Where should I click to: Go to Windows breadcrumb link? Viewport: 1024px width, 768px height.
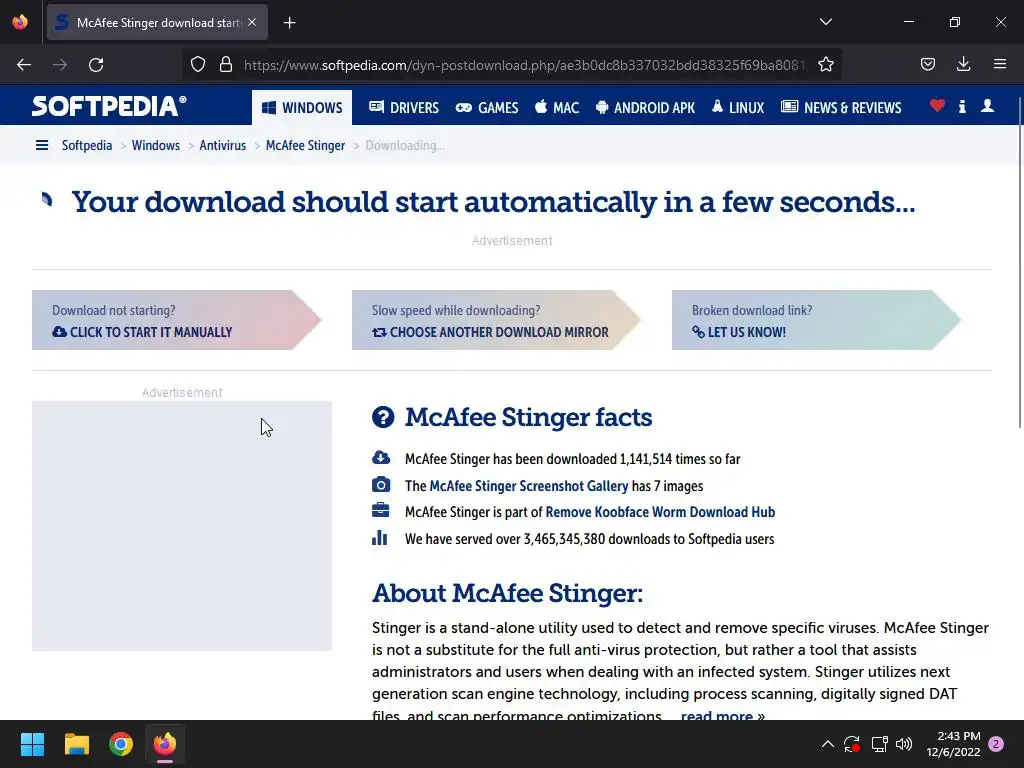[x=155, y=145]
